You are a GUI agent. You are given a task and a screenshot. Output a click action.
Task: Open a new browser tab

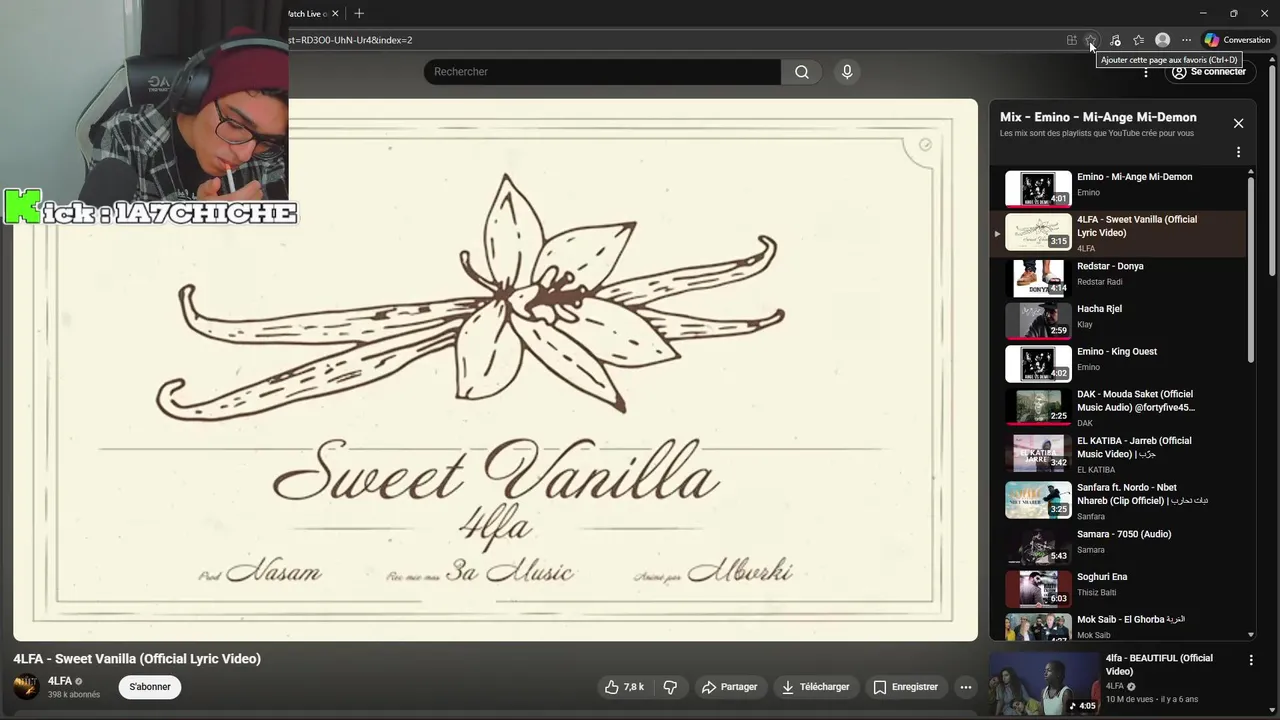(359, 13)
